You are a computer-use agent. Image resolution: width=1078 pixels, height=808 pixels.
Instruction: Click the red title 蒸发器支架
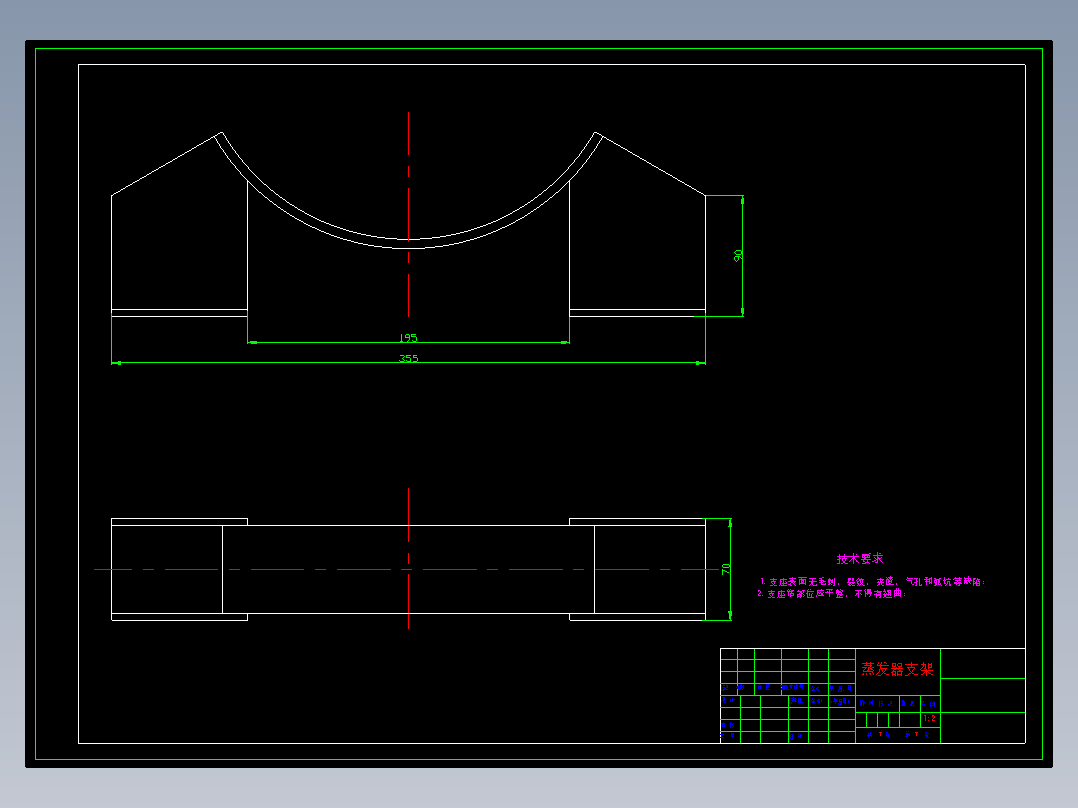pos(897,669)
